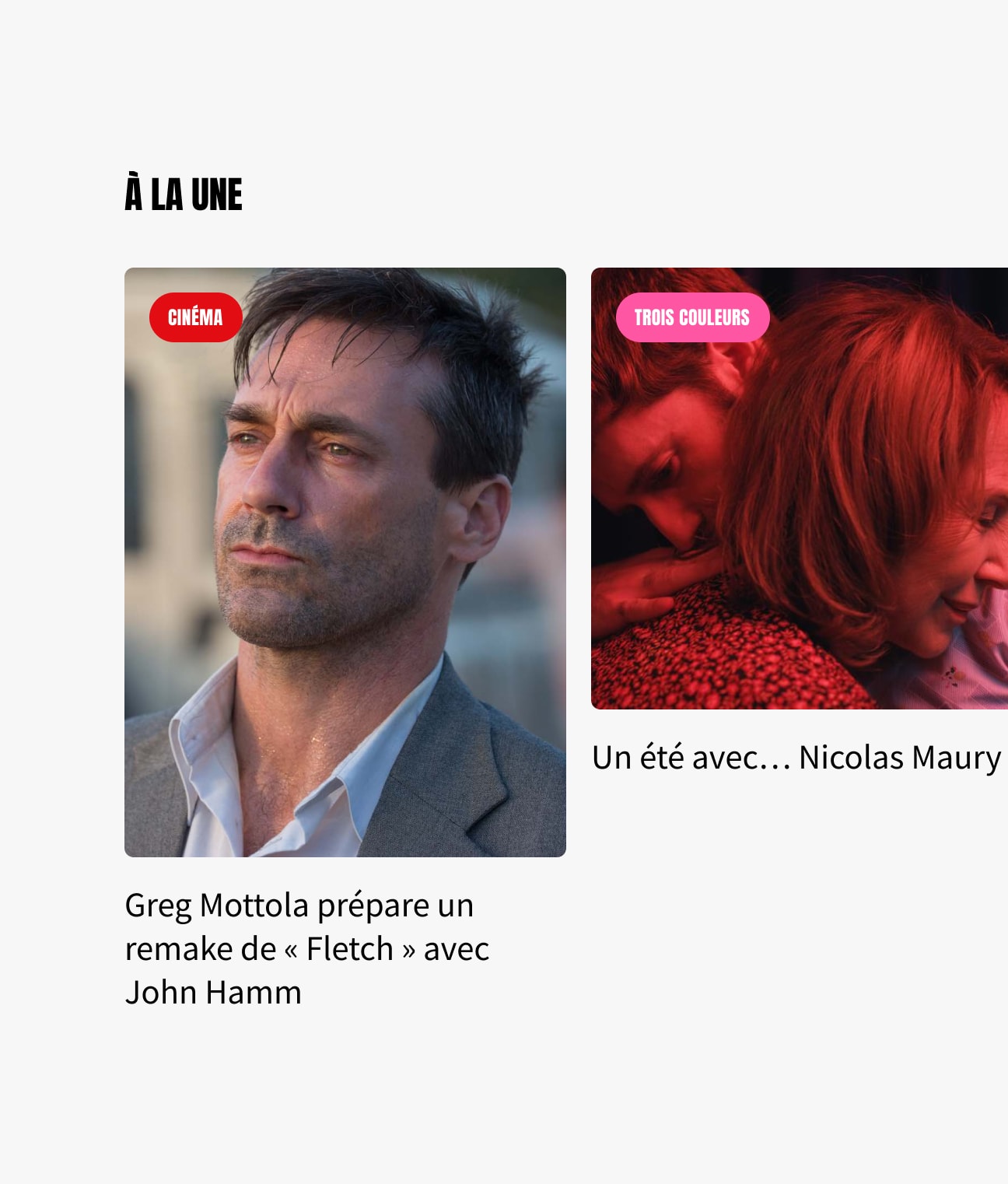
Task: Open the Greg Mottola Fletch remake article
Action: point(307,949)
